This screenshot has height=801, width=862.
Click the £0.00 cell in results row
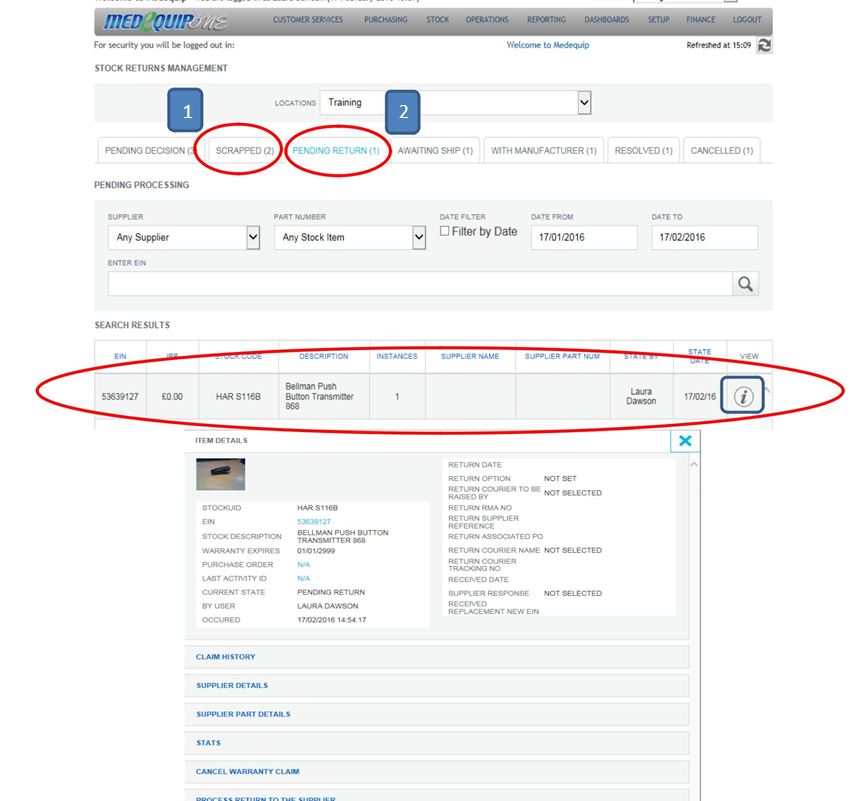click(172, 396)
